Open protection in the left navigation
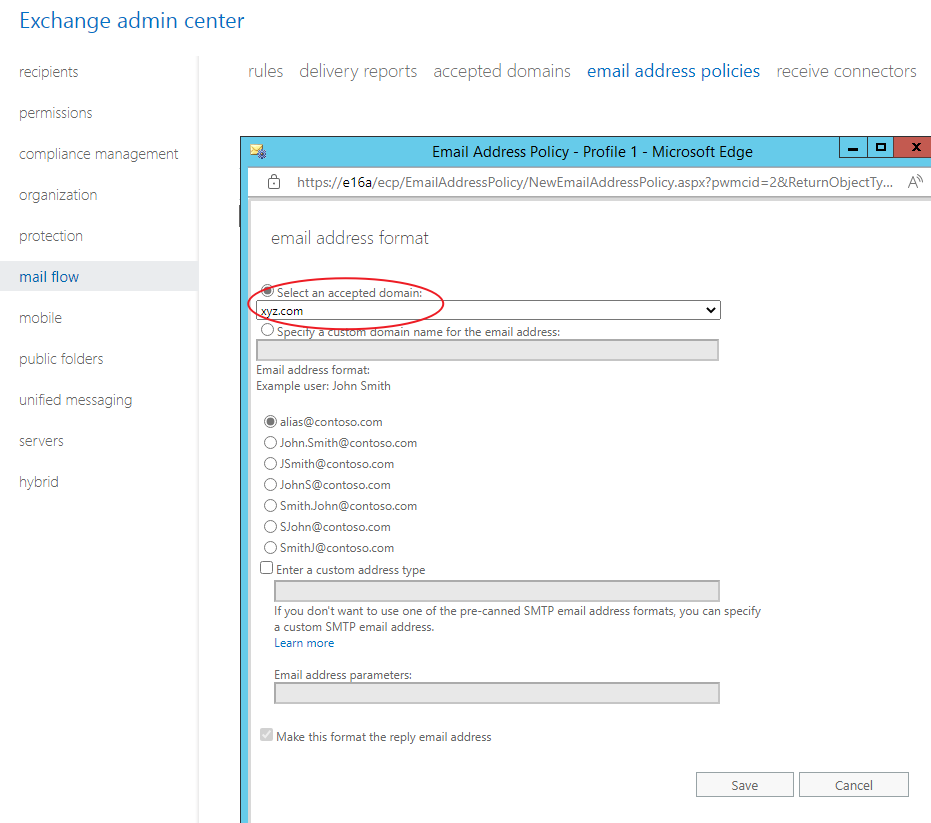The height and width of the screenshot is (823, 931). pos(51,236)
